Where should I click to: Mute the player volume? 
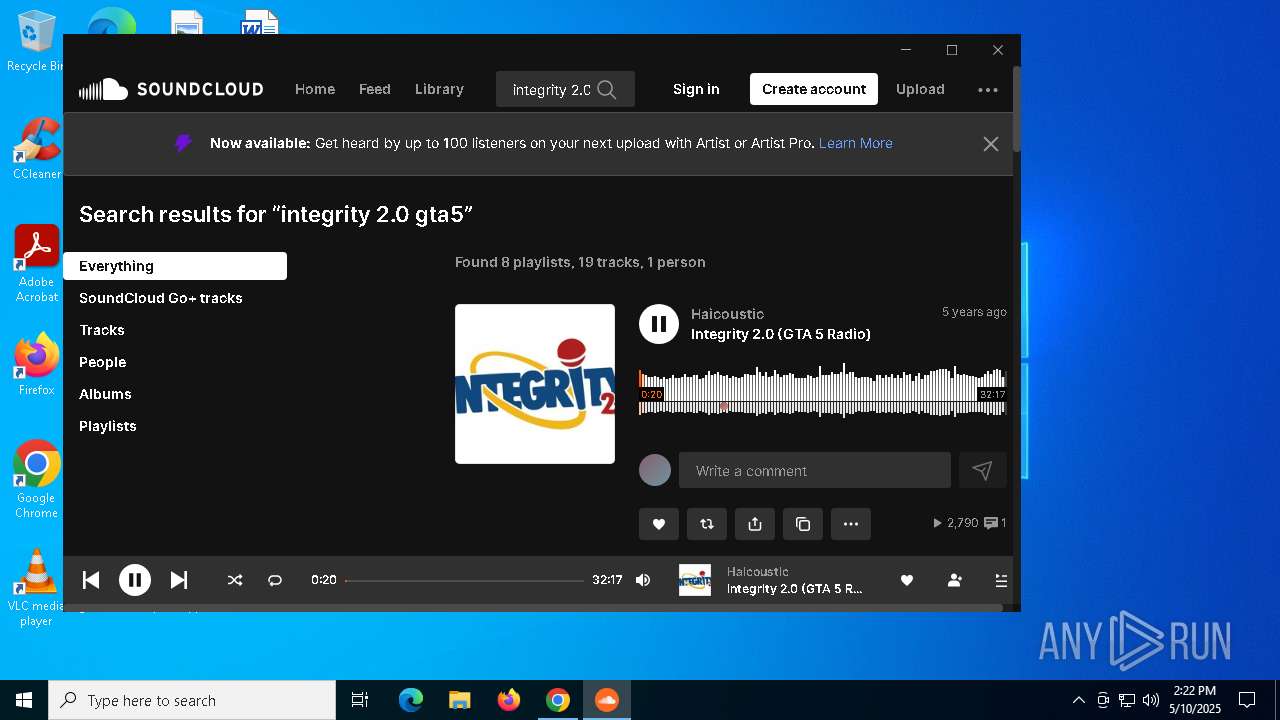tap(643, 580)
